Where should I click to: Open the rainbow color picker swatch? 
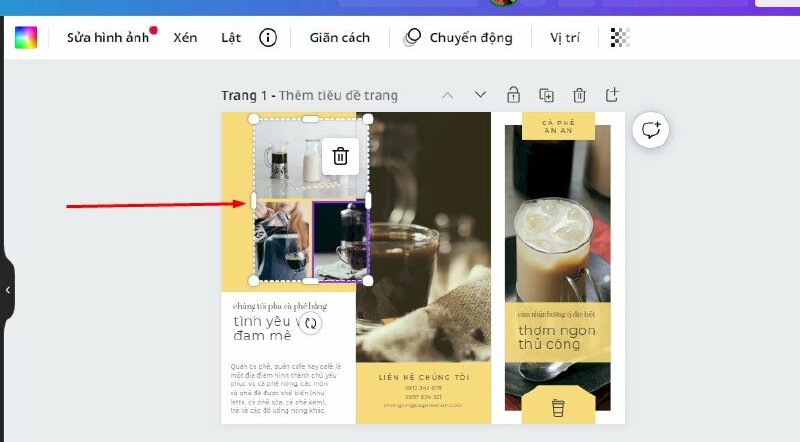(25, 38)
